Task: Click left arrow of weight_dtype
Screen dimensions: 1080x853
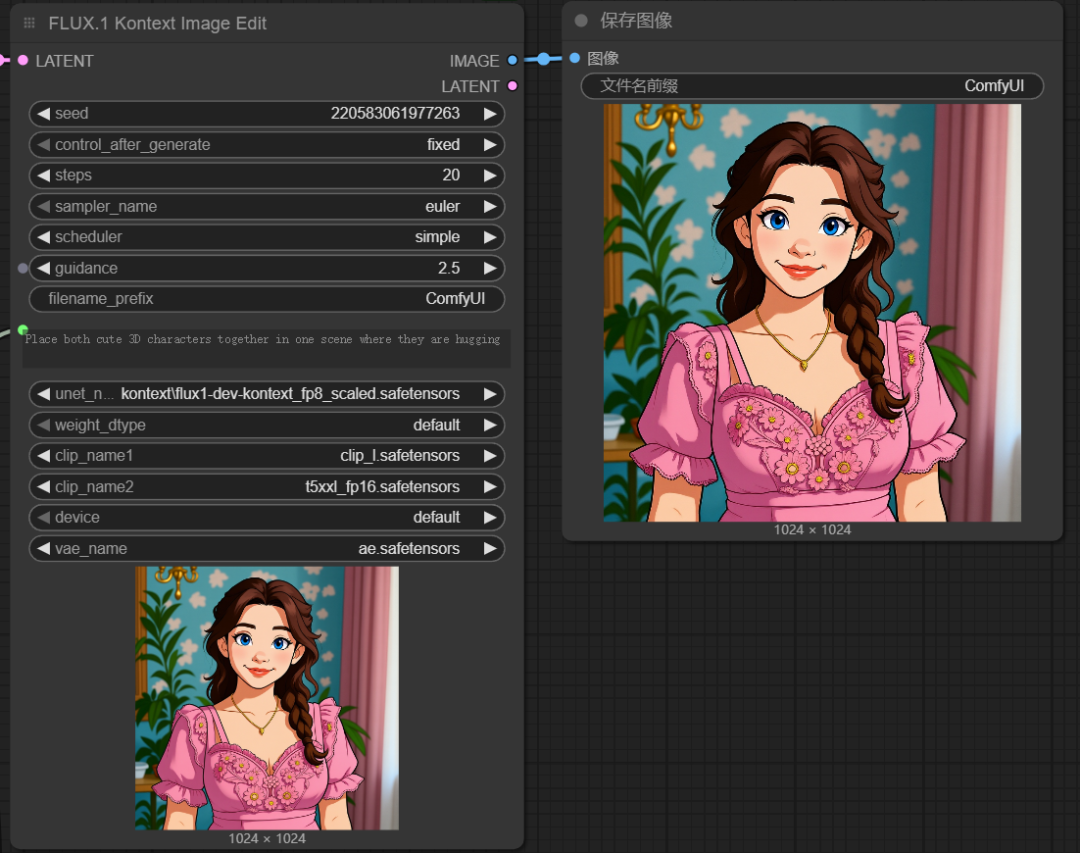Action: coord(43,425)
